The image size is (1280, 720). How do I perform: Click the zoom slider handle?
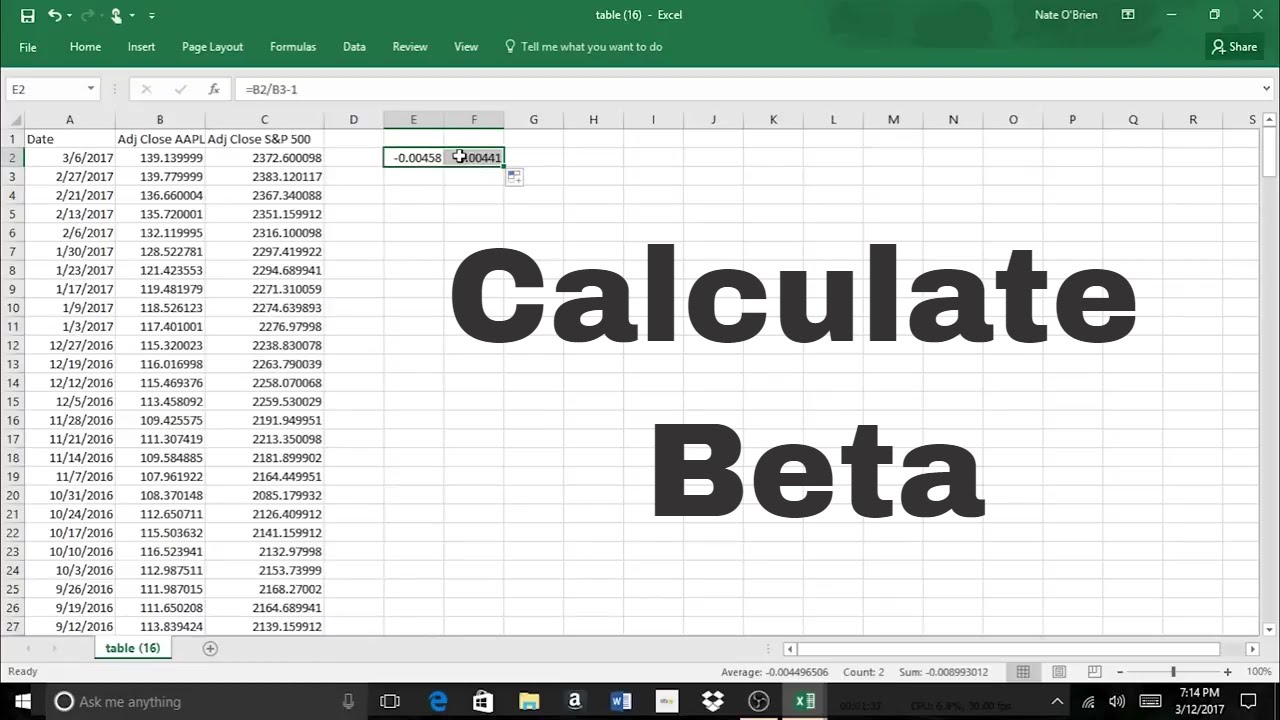1174,672
